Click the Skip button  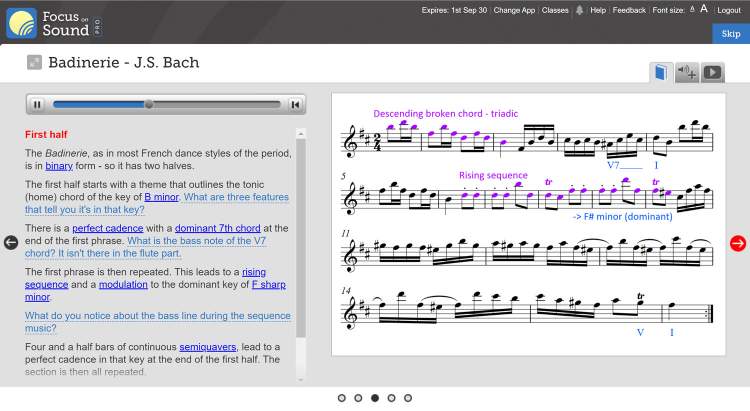coord(731,33)
